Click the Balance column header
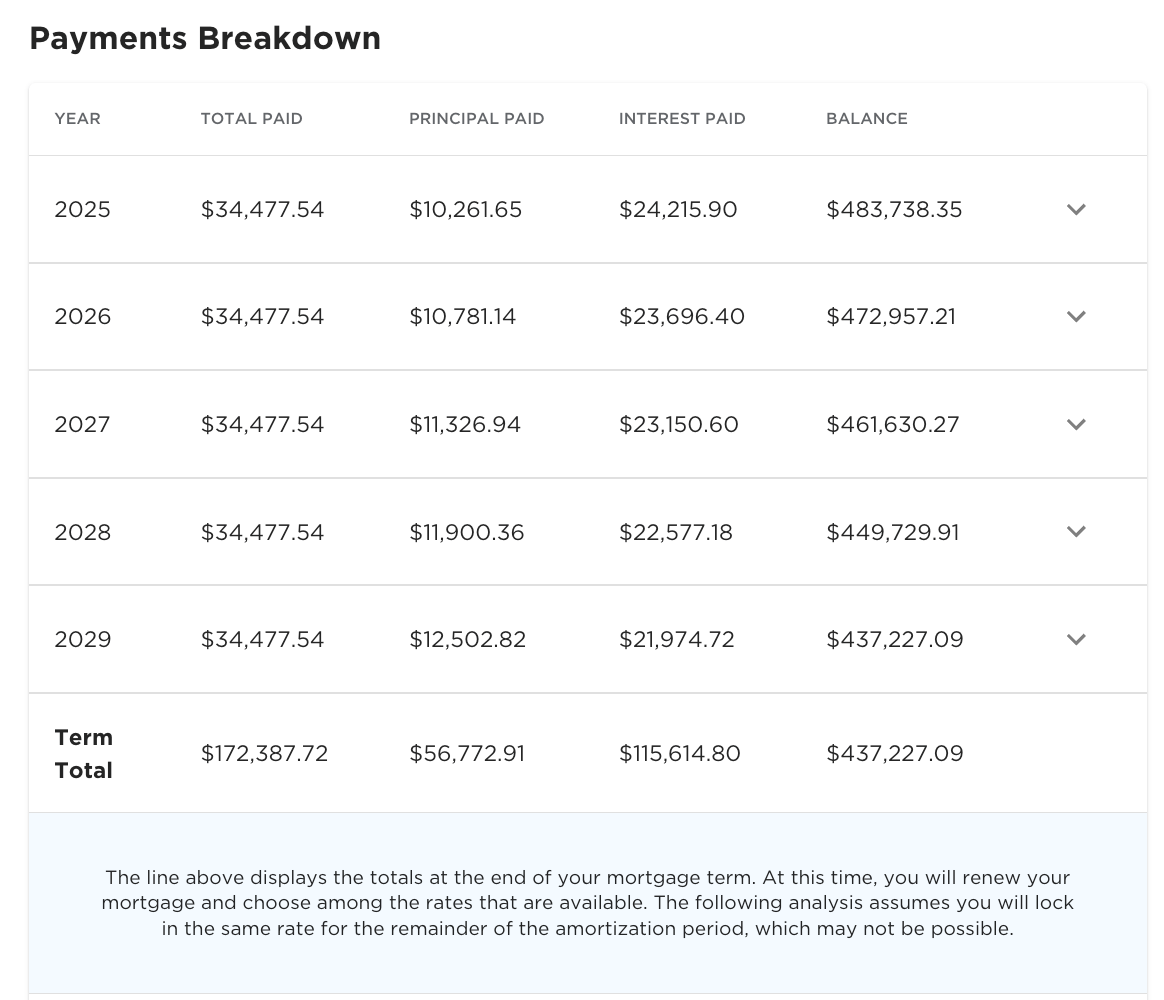Screen dimensions: 1164x1000 pos(867,119)
